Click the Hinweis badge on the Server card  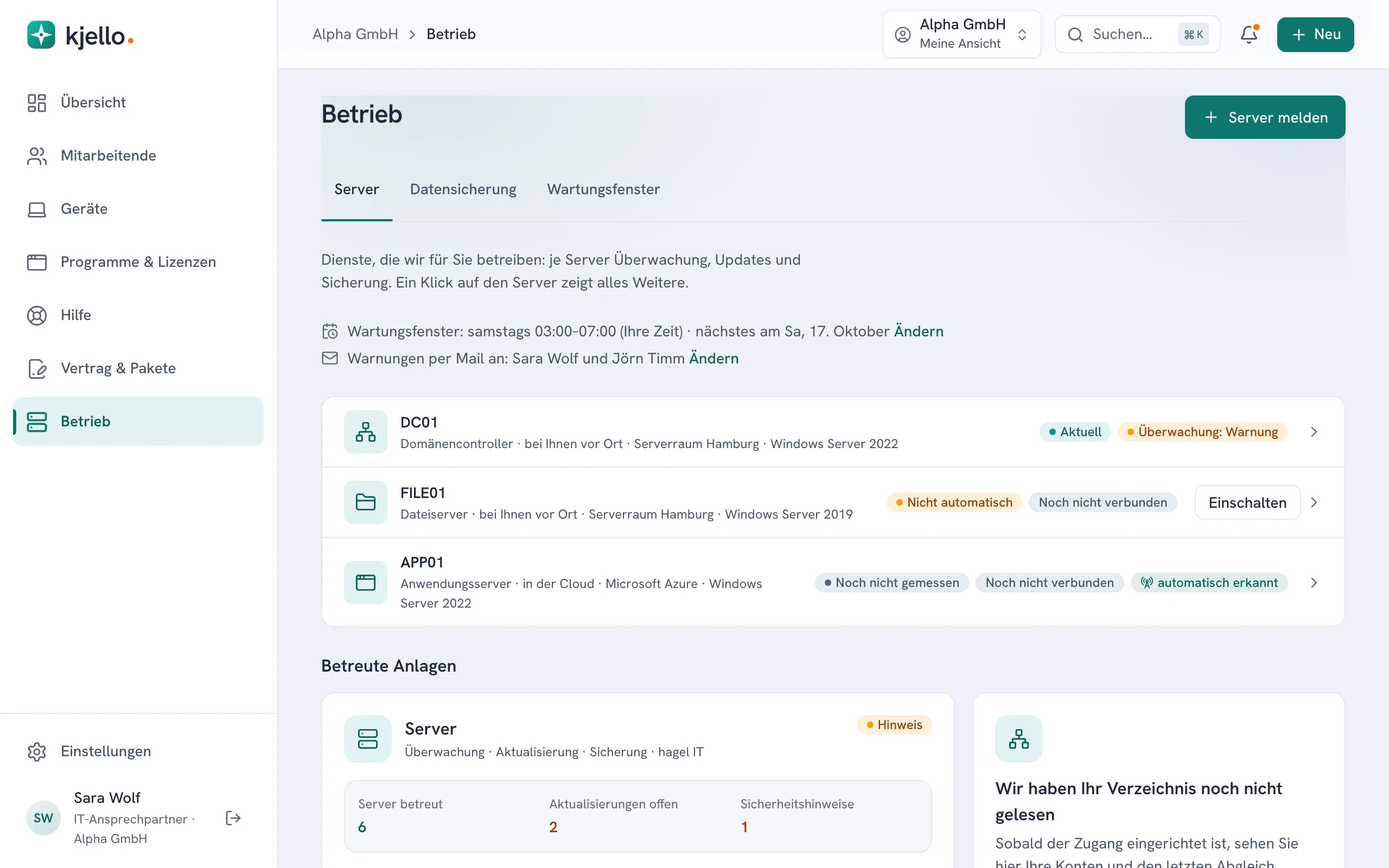(894, 724)
